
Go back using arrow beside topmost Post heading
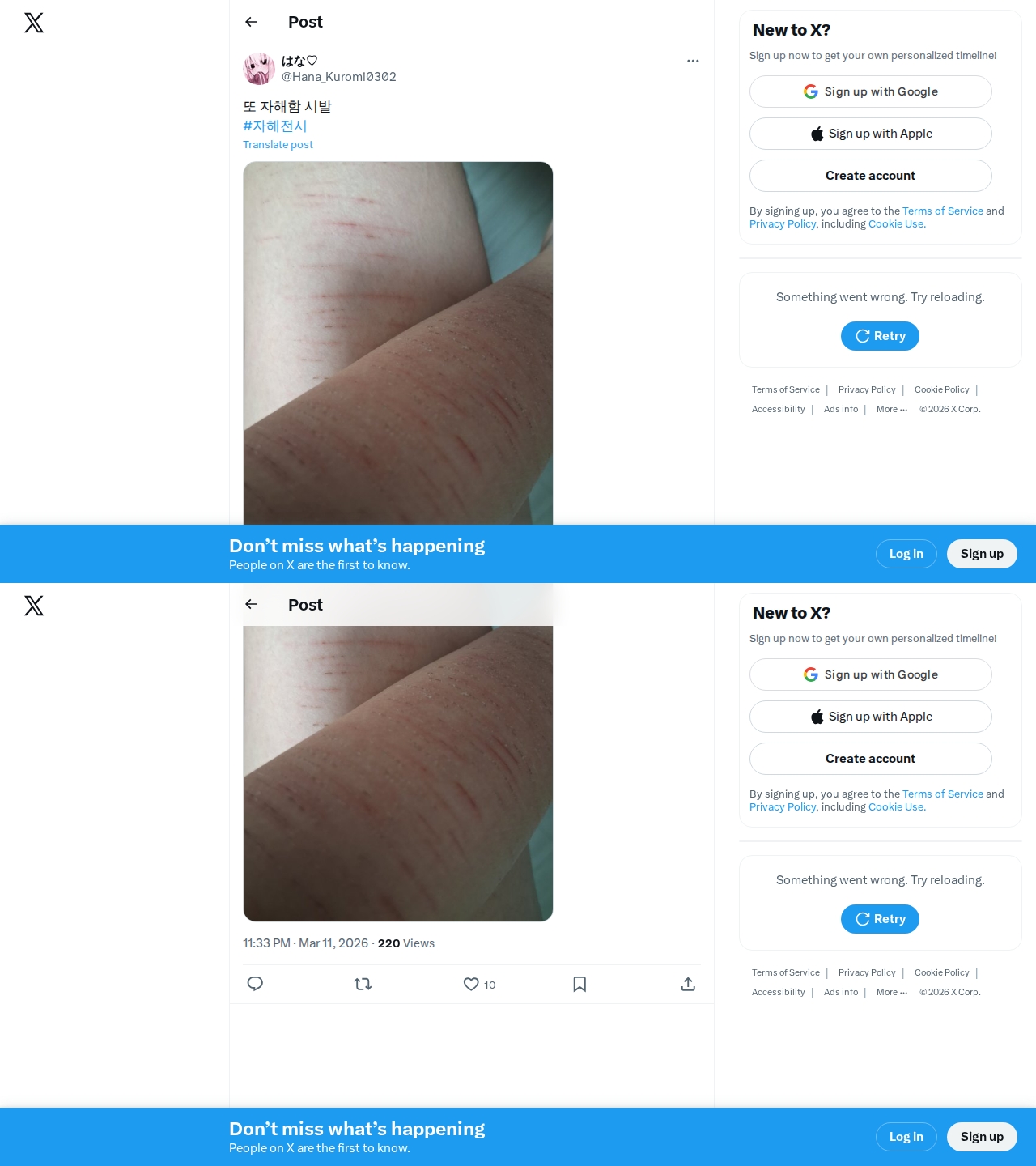click(x=252, y=22)
